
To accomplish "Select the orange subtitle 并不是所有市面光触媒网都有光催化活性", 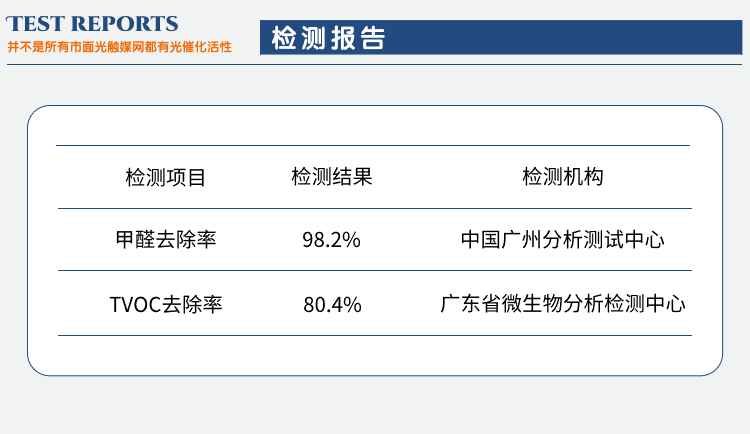I will (119, 47).
